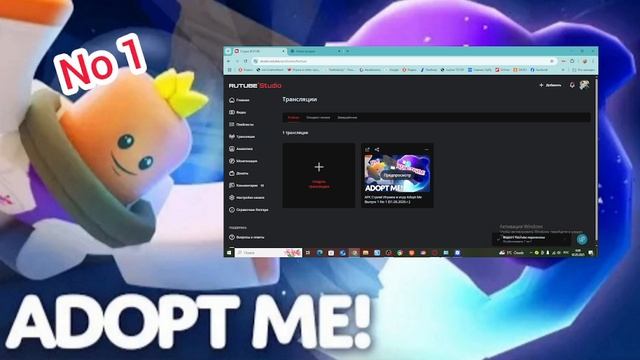Image resolution: width=640 pixels, height=360 pixels.
Task: Click the Adopt Me broadcast title text
Action: pyautogui.click(x=393, y=199)
